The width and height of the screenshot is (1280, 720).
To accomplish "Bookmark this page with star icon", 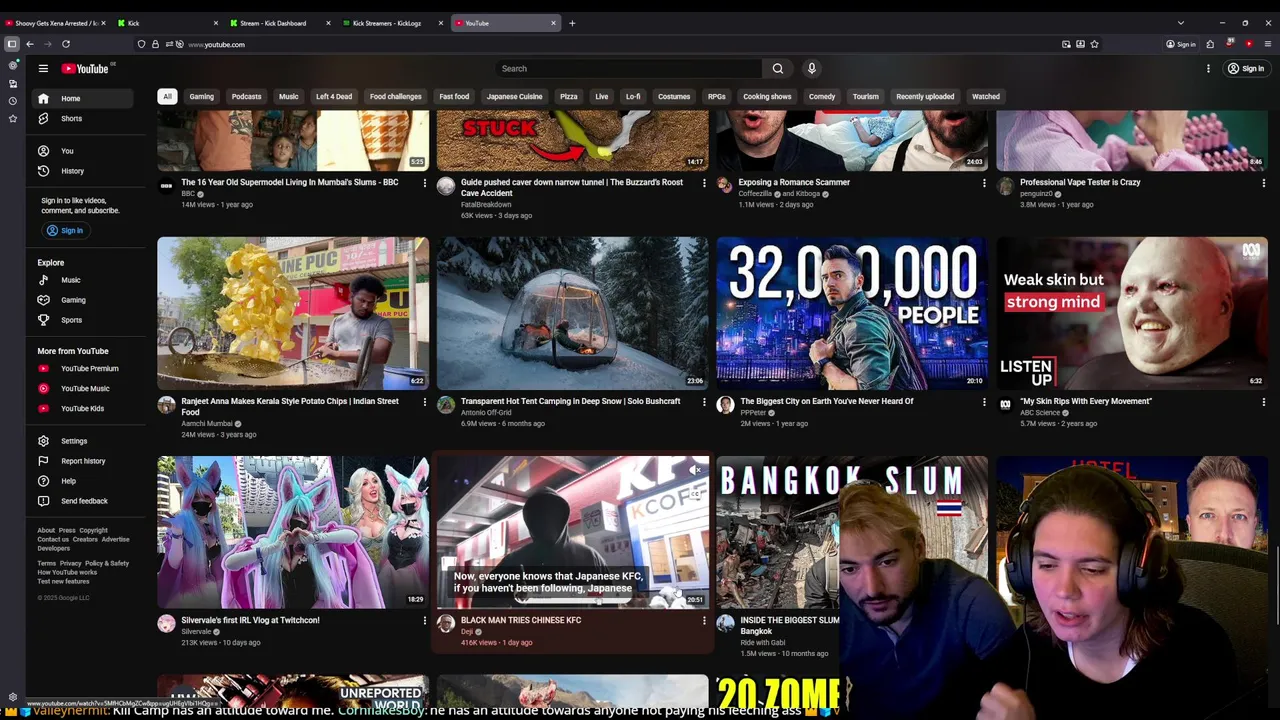I will coord(1094,44).
